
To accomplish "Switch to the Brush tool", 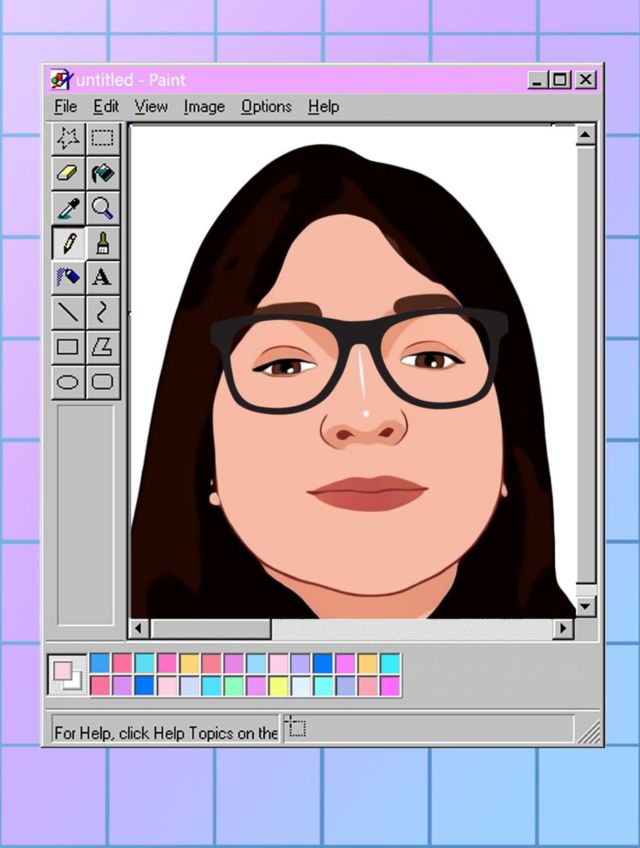I will point(102,243).
